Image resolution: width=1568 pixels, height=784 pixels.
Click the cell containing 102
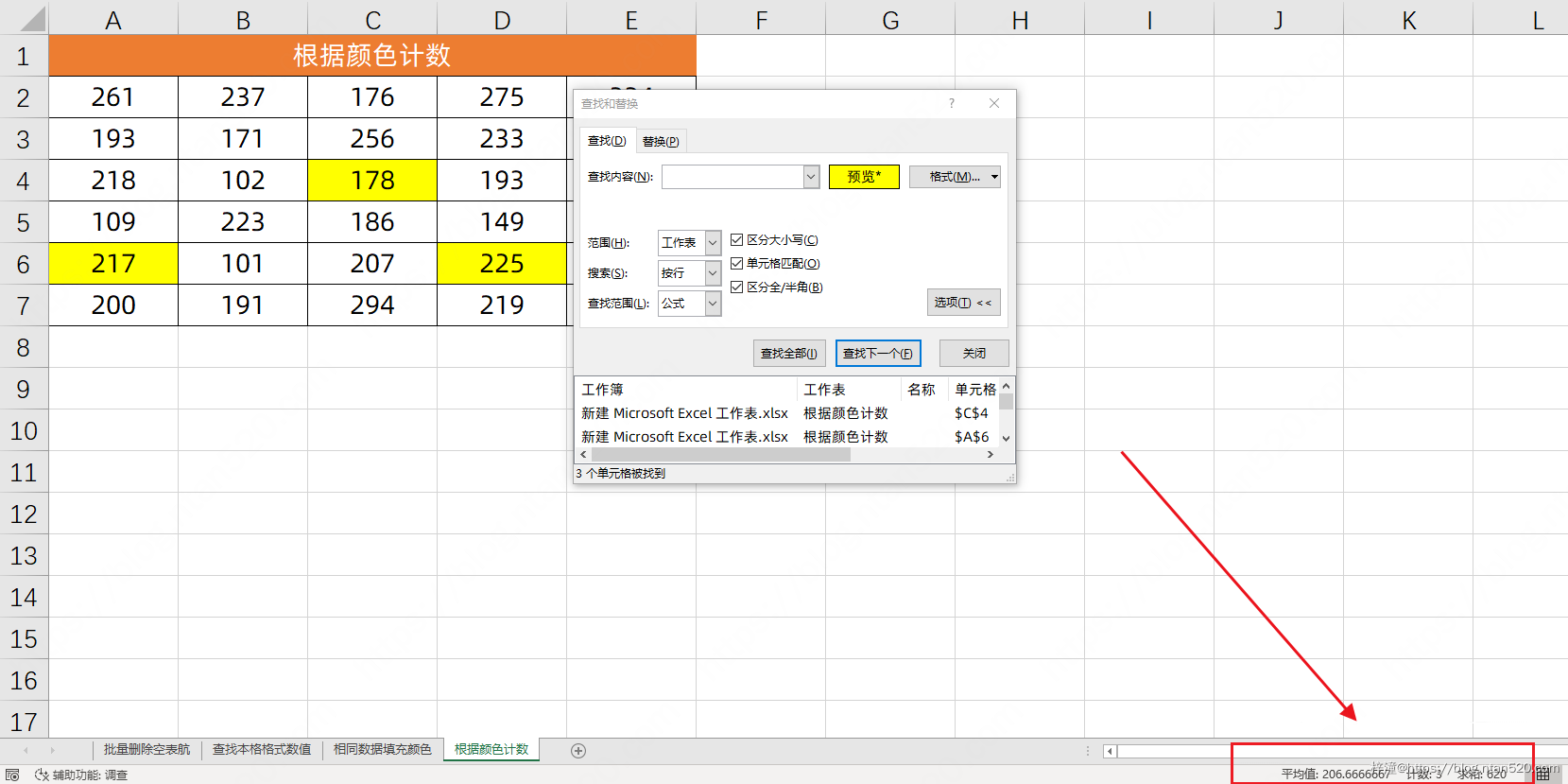coord(243,180)
